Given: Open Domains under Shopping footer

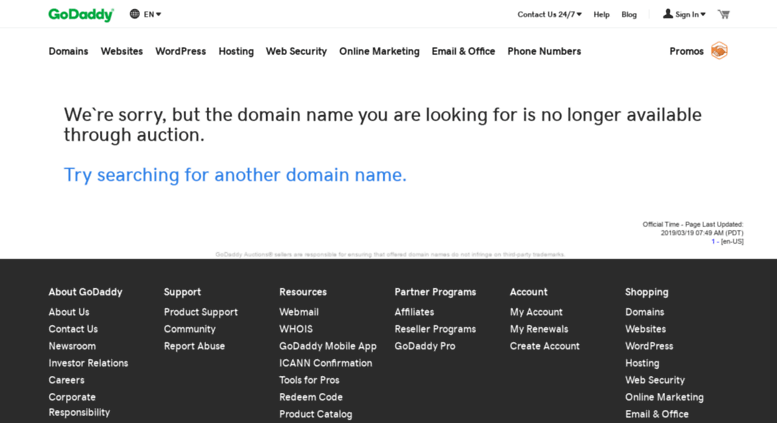Looking at the screenshot, I should (645, 312).
